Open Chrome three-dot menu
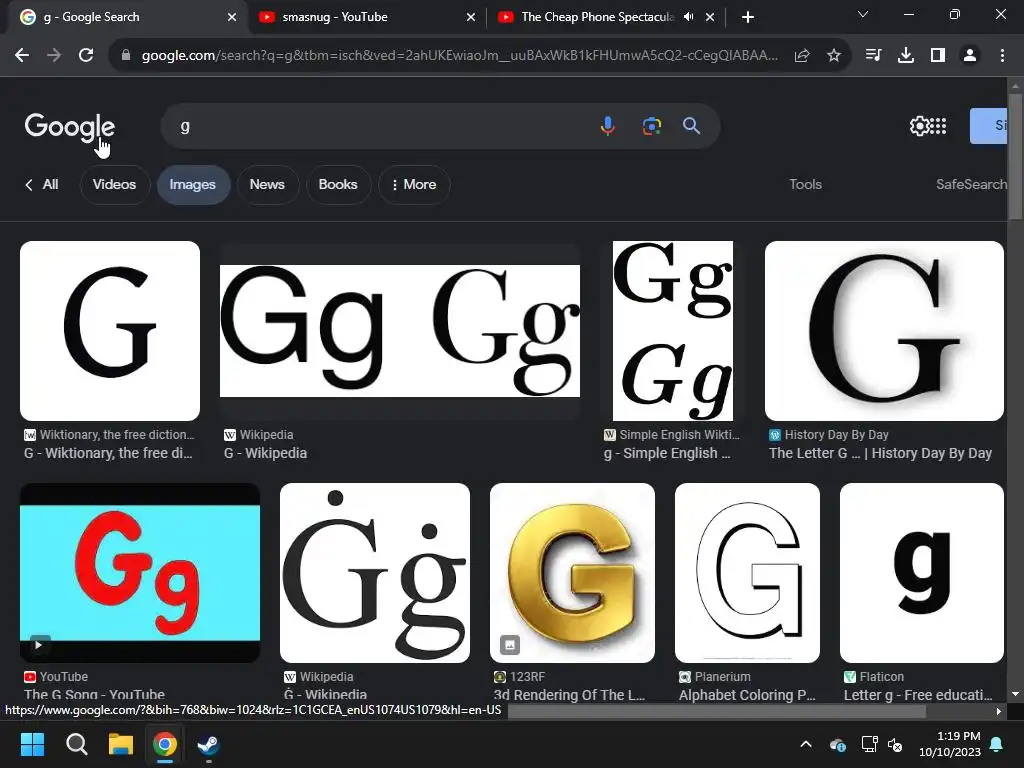Viewport: 1024px width, 768px height. click(x=1002, y=56)
